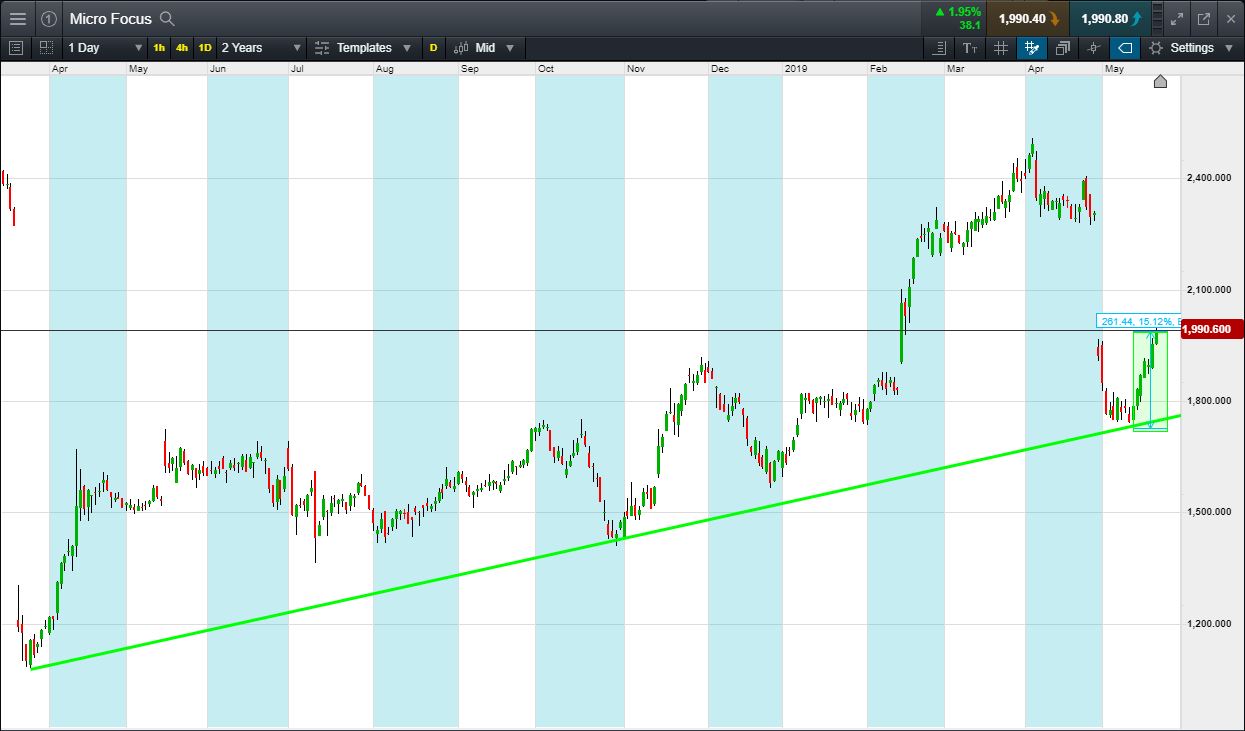
Task: Toggle the candlestick crosshair icon
Action: tap(1094, 47)
